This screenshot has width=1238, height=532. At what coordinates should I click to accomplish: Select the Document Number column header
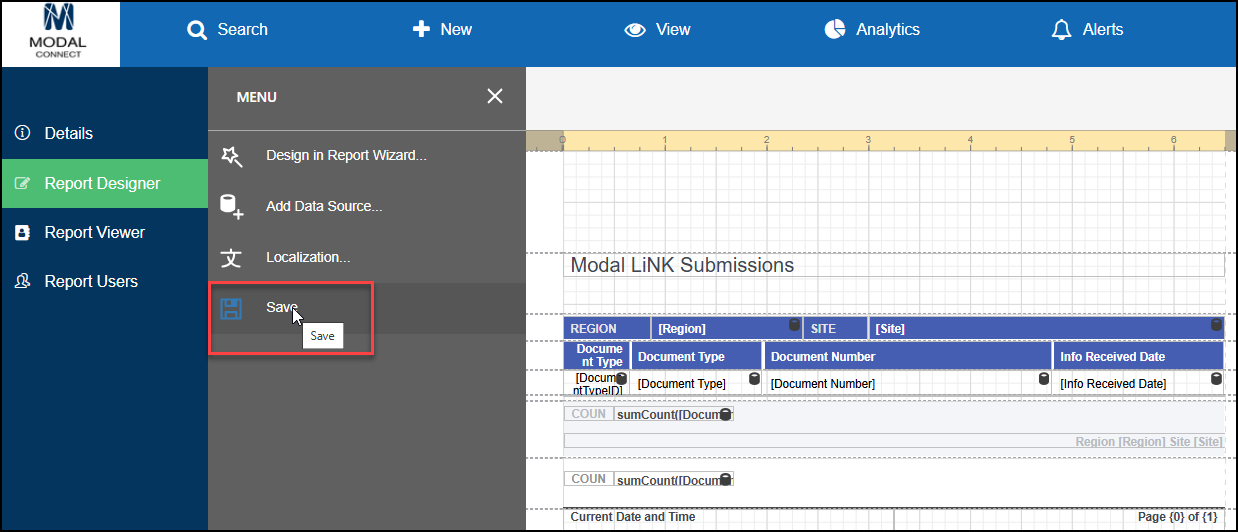908,356
